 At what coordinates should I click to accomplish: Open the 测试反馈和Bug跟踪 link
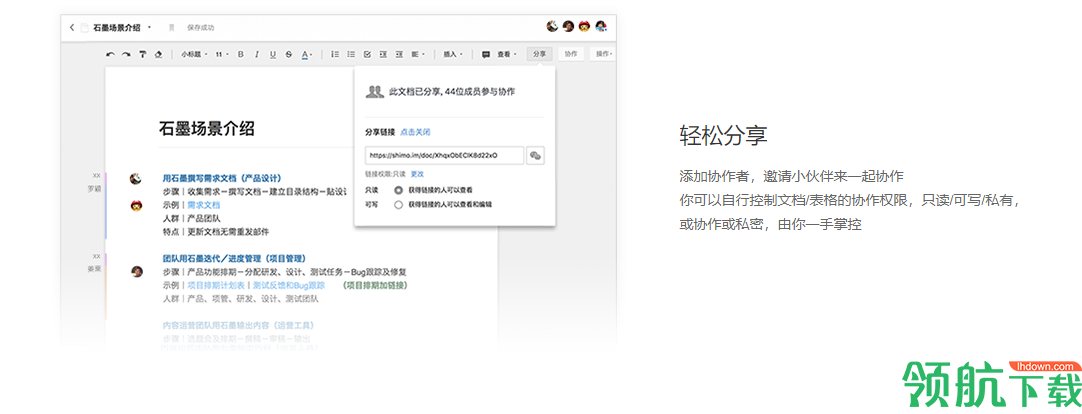(x=288, y=285)
